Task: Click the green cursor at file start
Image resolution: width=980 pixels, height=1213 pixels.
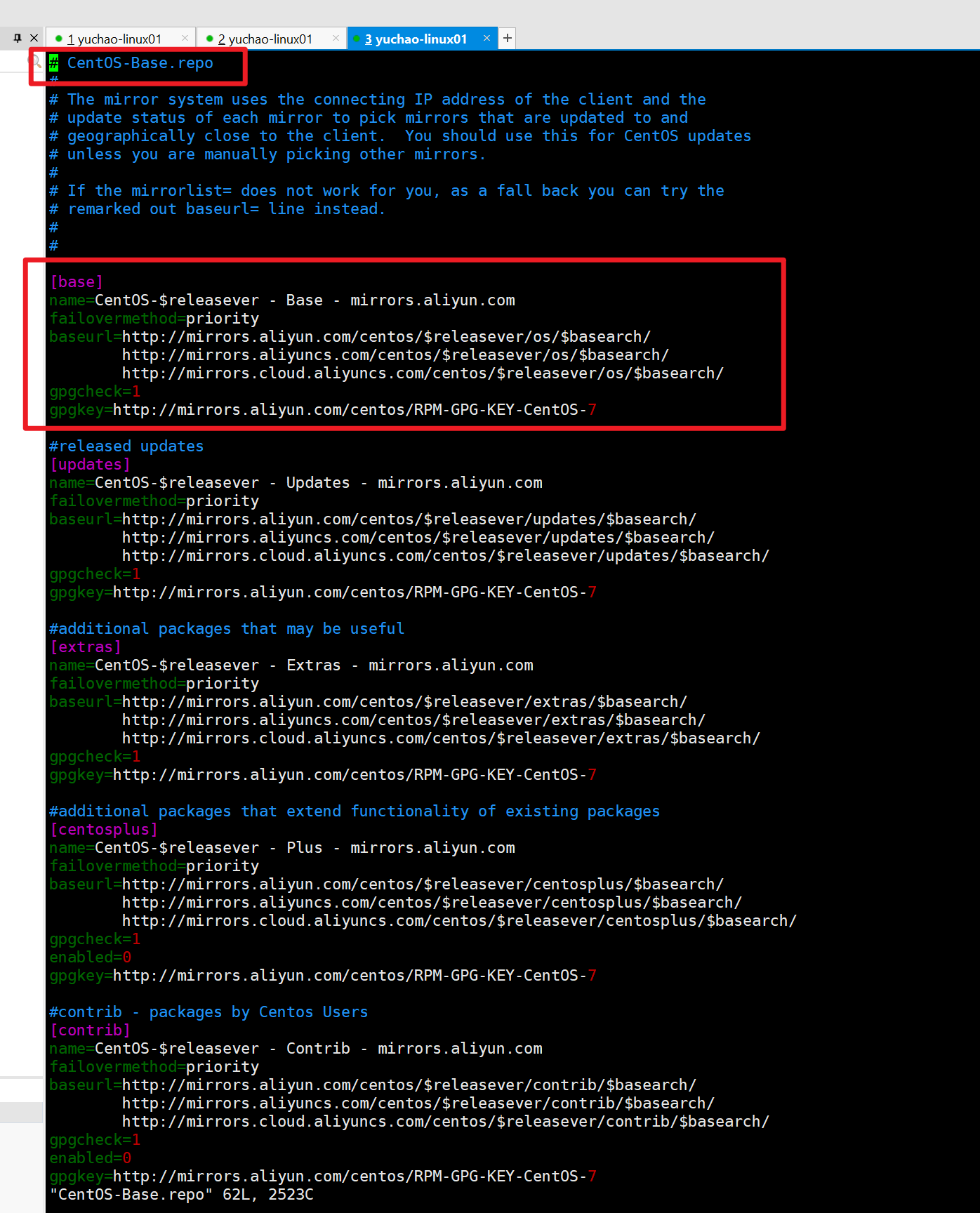Action: [54, 63]
